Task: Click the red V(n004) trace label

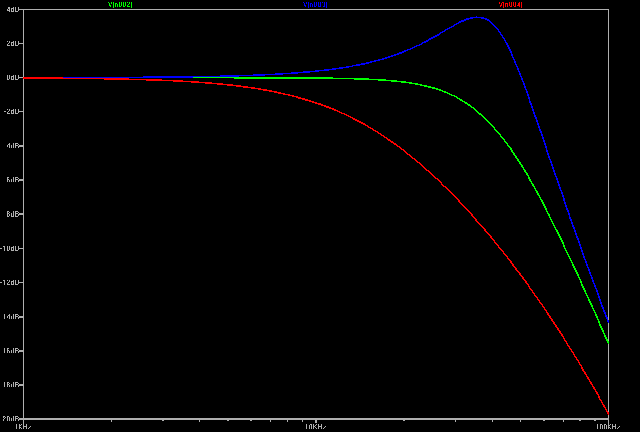Action: click(510, 4)
